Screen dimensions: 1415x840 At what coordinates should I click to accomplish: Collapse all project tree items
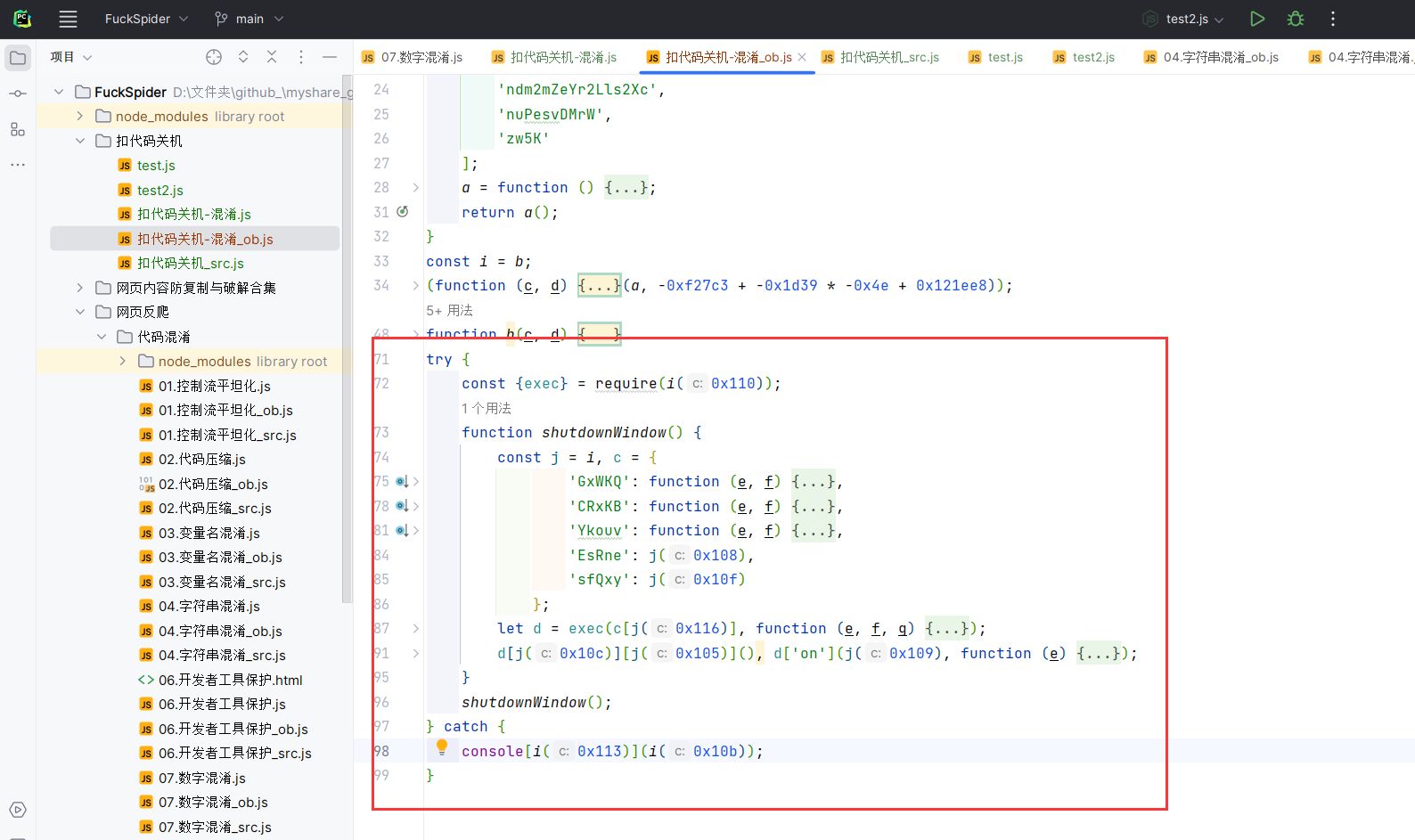272,57
